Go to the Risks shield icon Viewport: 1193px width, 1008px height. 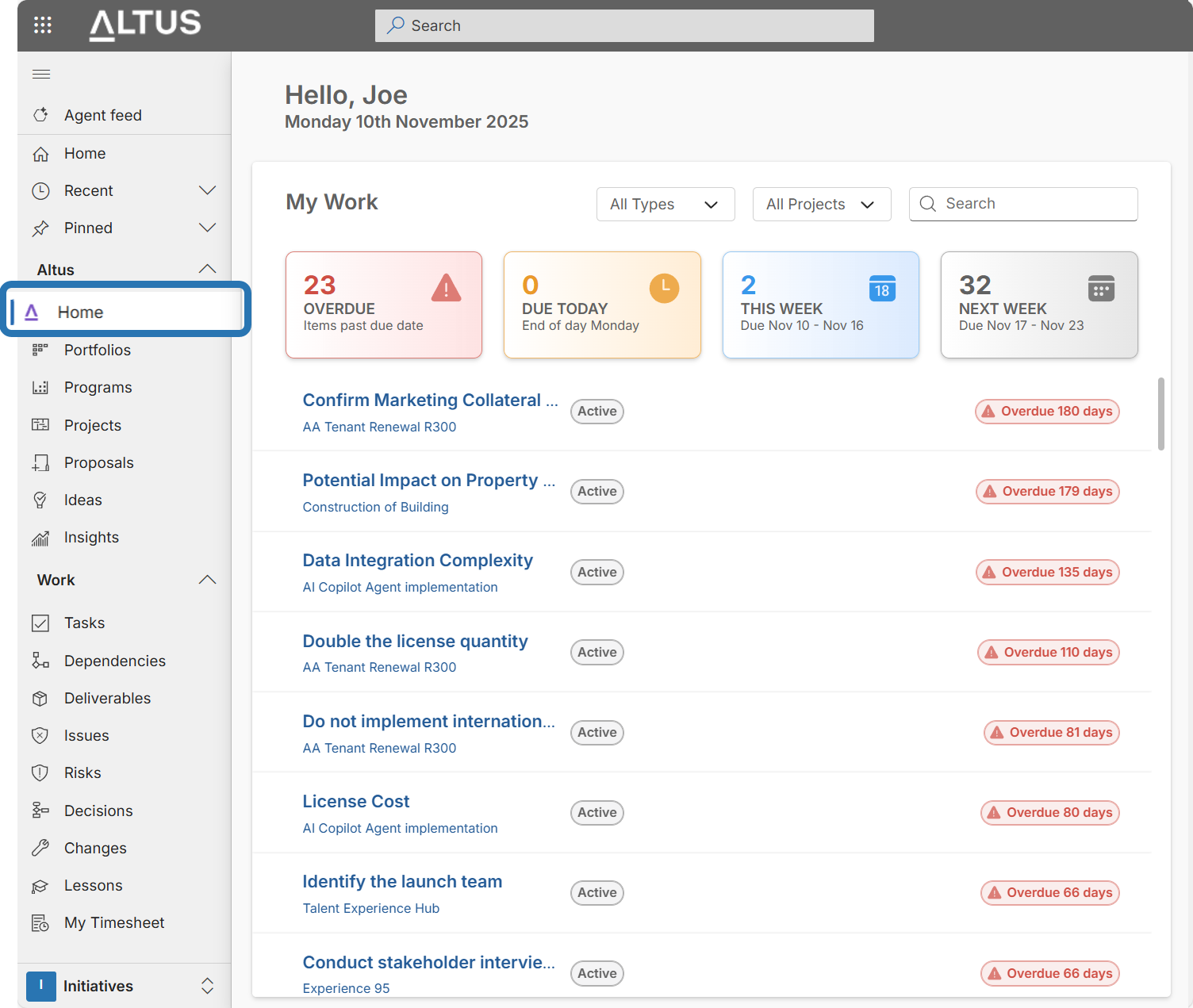[x=40, y=773]
